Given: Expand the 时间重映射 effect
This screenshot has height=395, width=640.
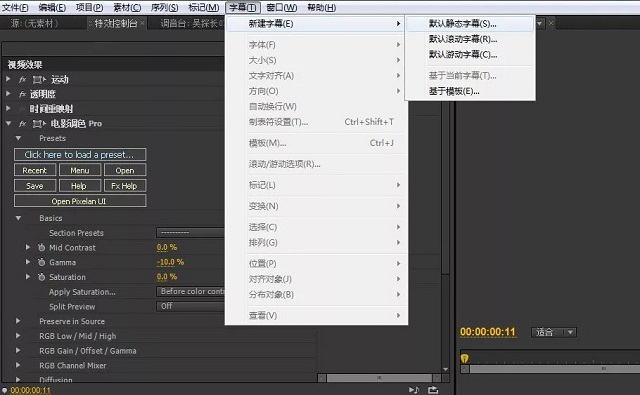Looking at the screenshot, I should click(x=8, y=108).
